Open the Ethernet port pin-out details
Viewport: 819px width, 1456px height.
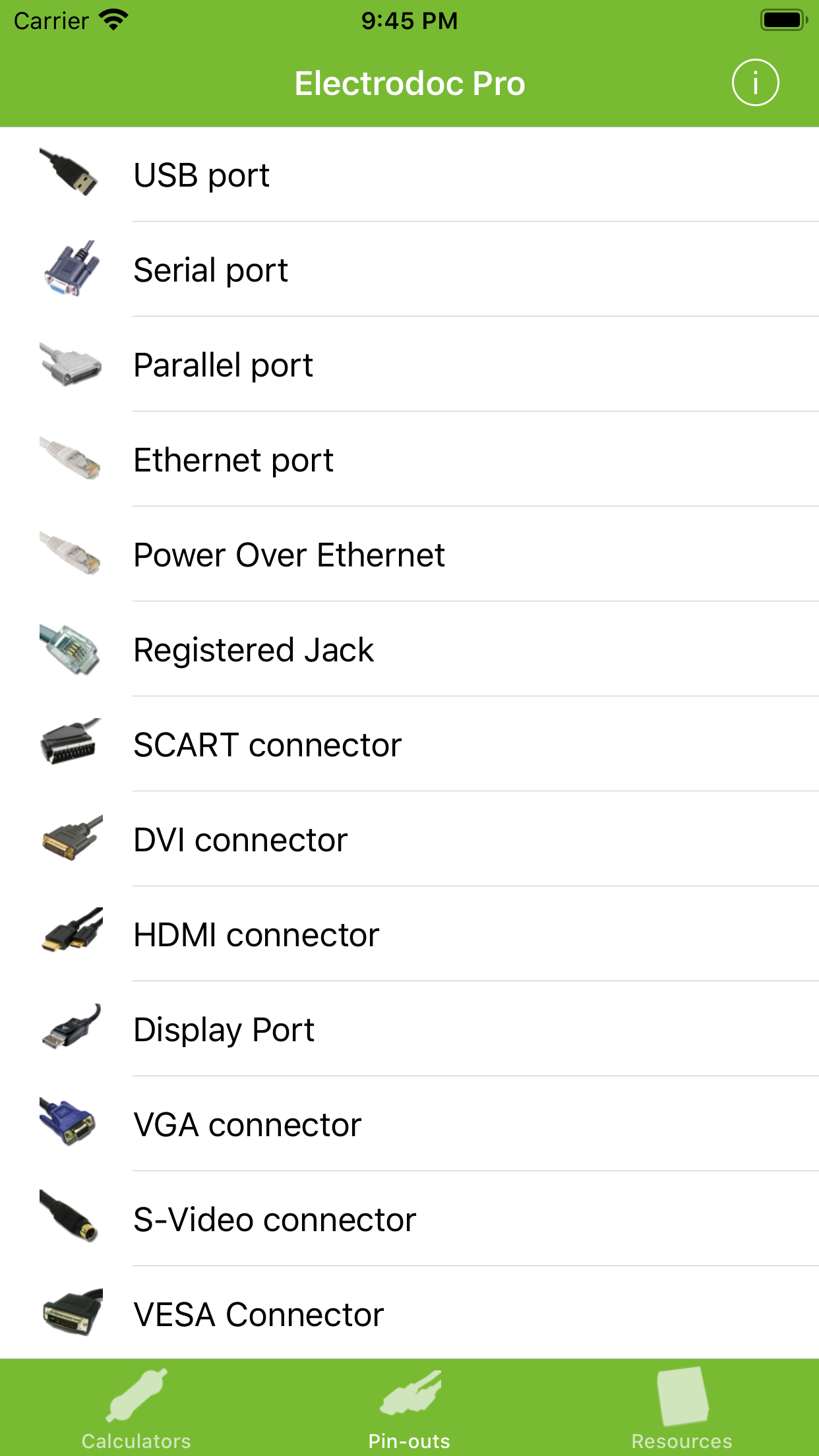click(409, 460)
